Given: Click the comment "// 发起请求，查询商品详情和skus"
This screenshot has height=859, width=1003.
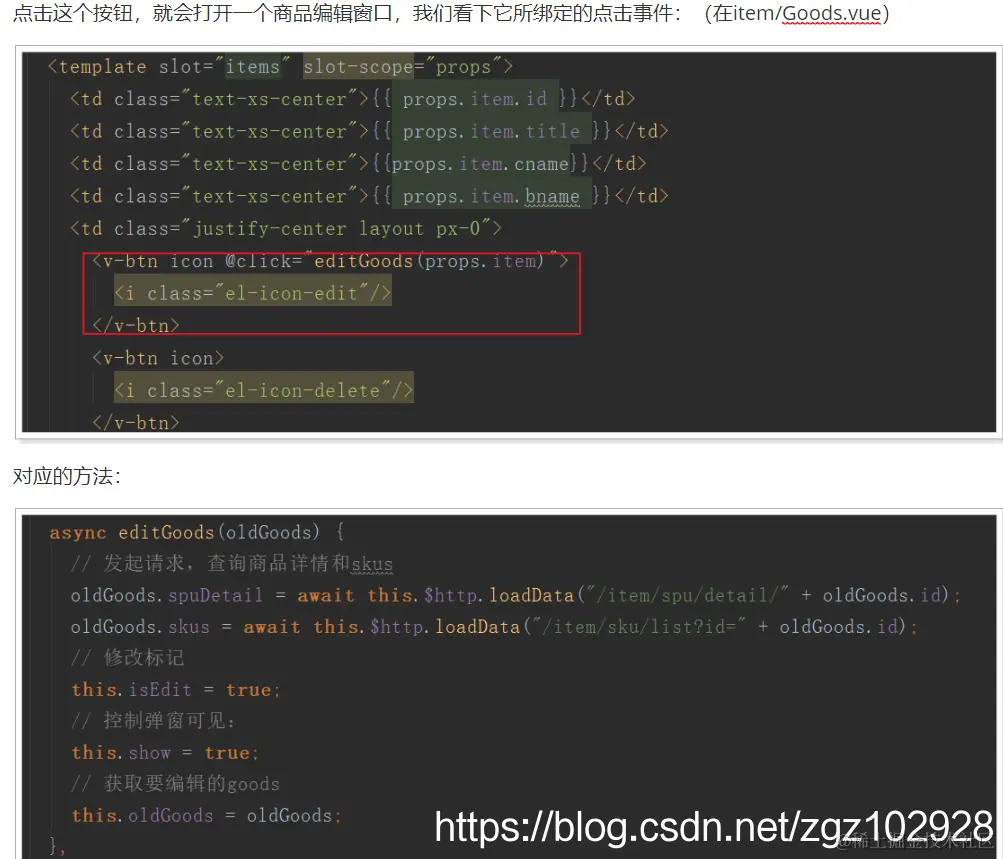Looking at the screenshot, I should pos(232,563).
